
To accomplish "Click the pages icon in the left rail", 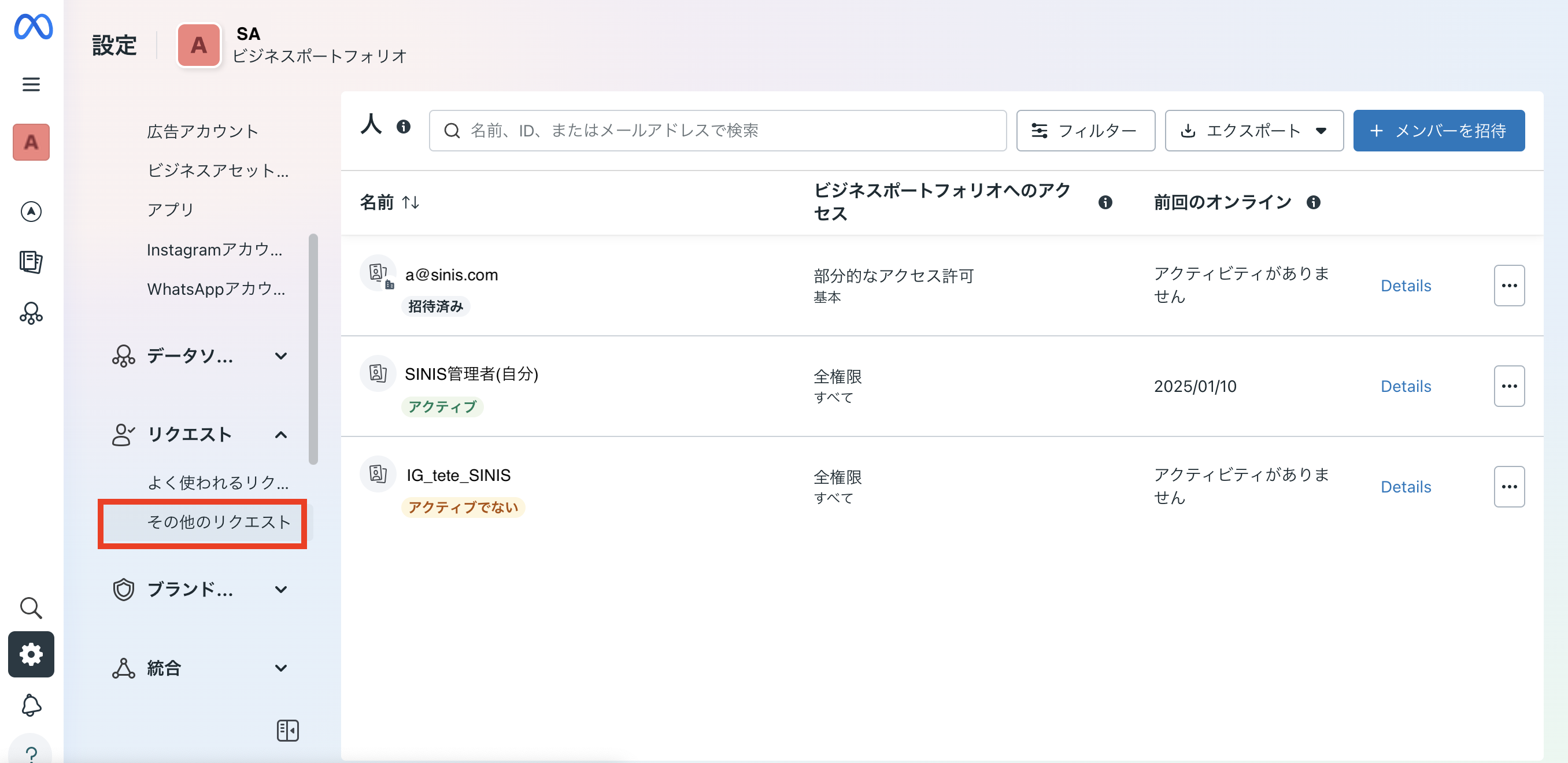I will click(x=31, y=263).
